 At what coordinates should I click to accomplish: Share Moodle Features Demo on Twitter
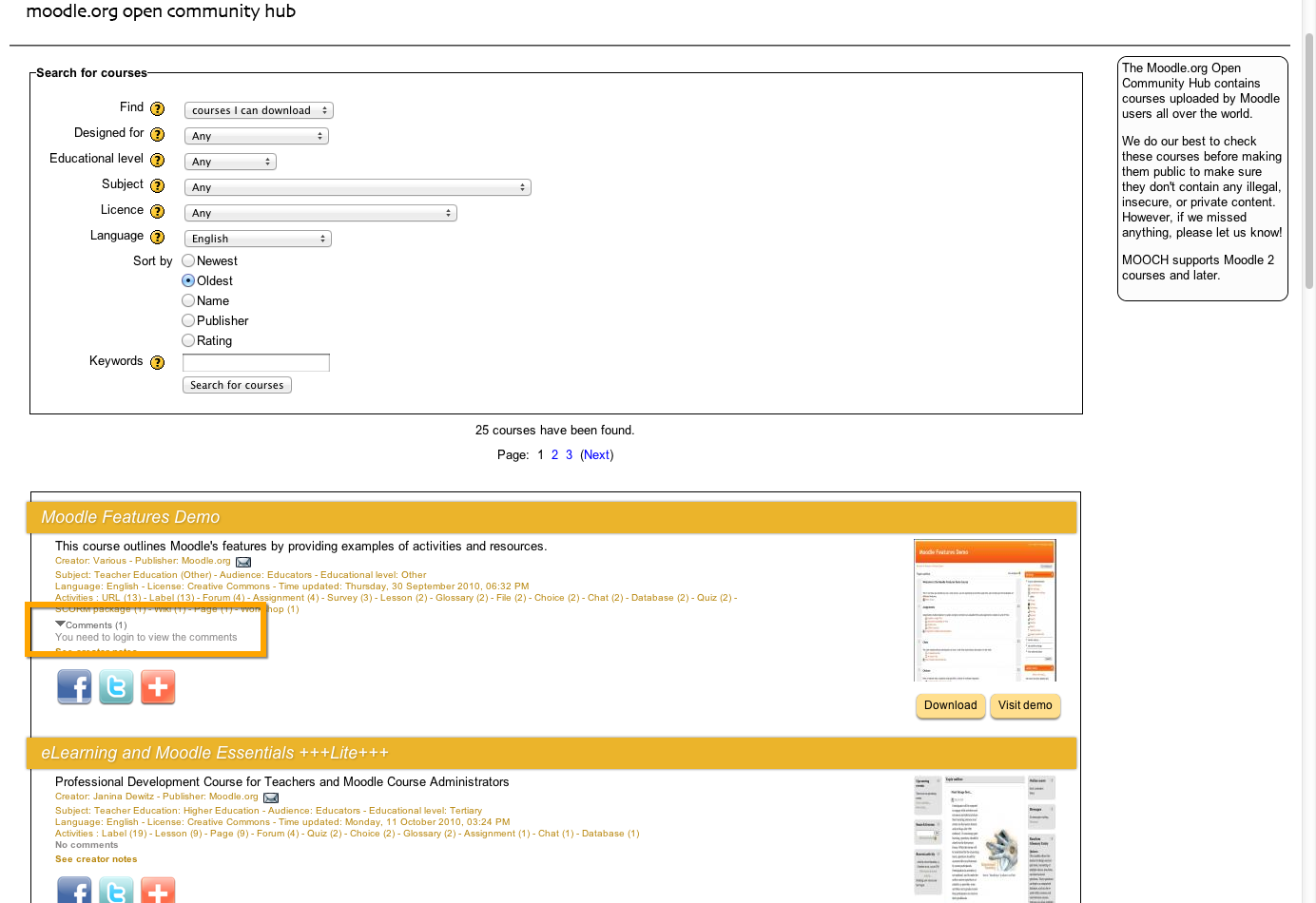(116, 687)
